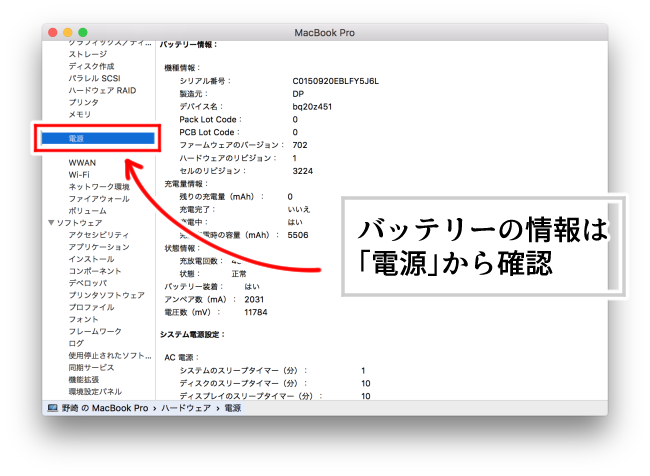Collapse the ソフトウェア disclosure triangle
650x476 pixels.
pyautogui.click(x=51, y=223)
